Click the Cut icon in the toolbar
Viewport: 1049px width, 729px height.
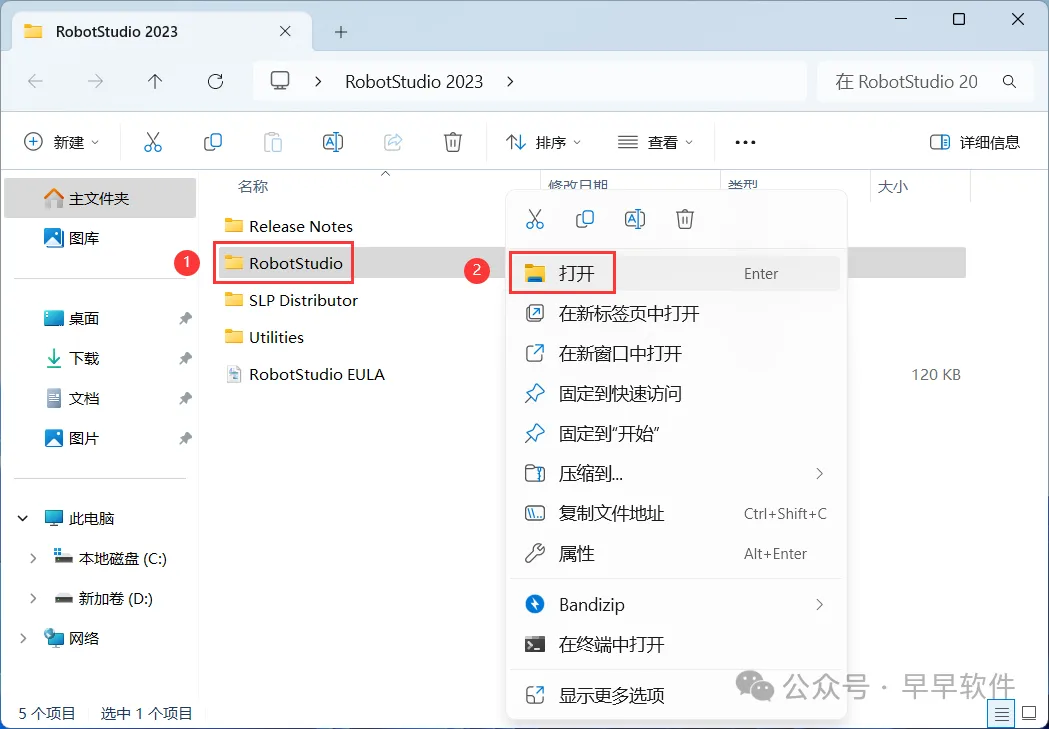coord(153,142)
